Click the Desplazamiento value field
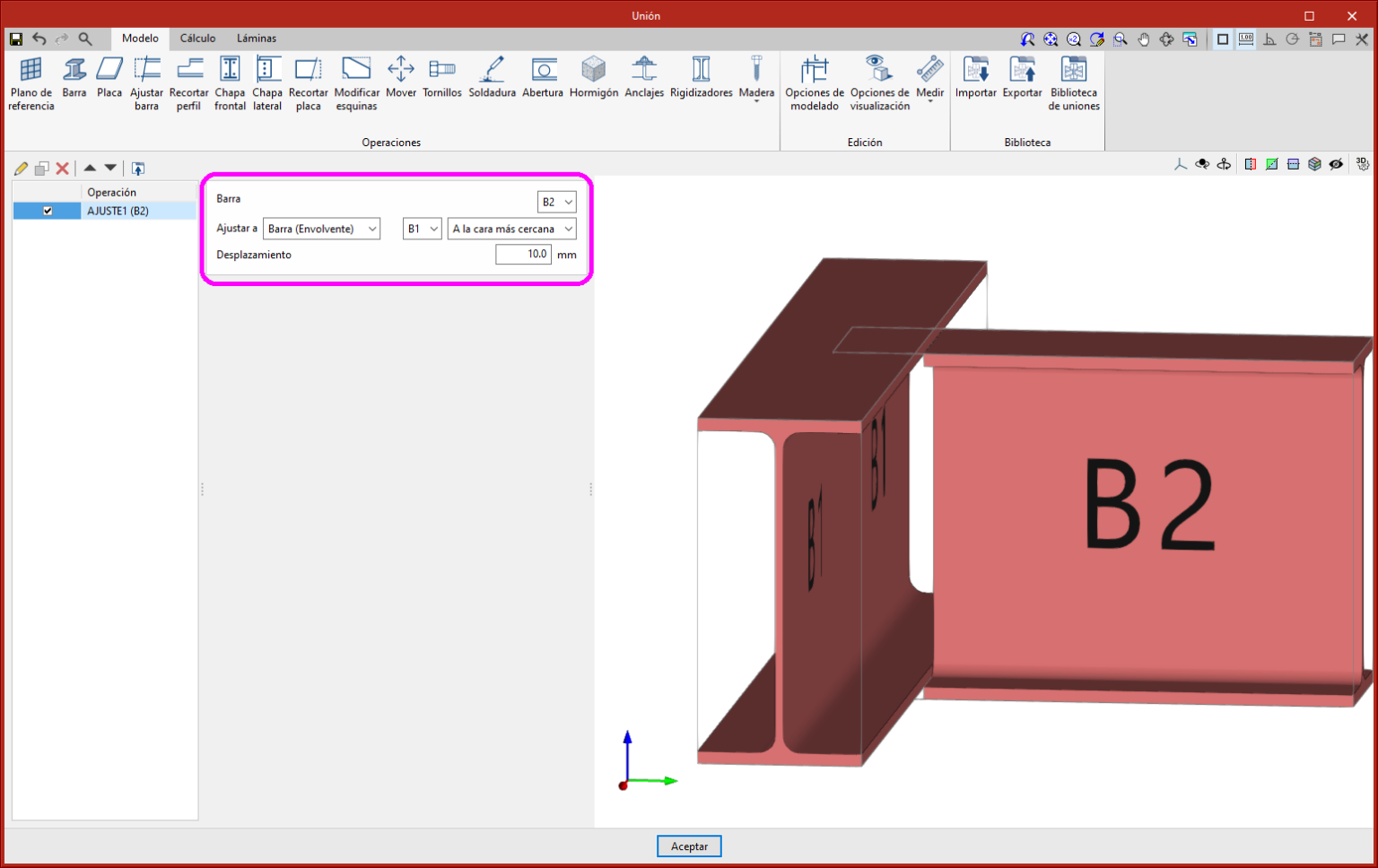This screenshot has height=868, width=1378. click(x=523, y=255)
